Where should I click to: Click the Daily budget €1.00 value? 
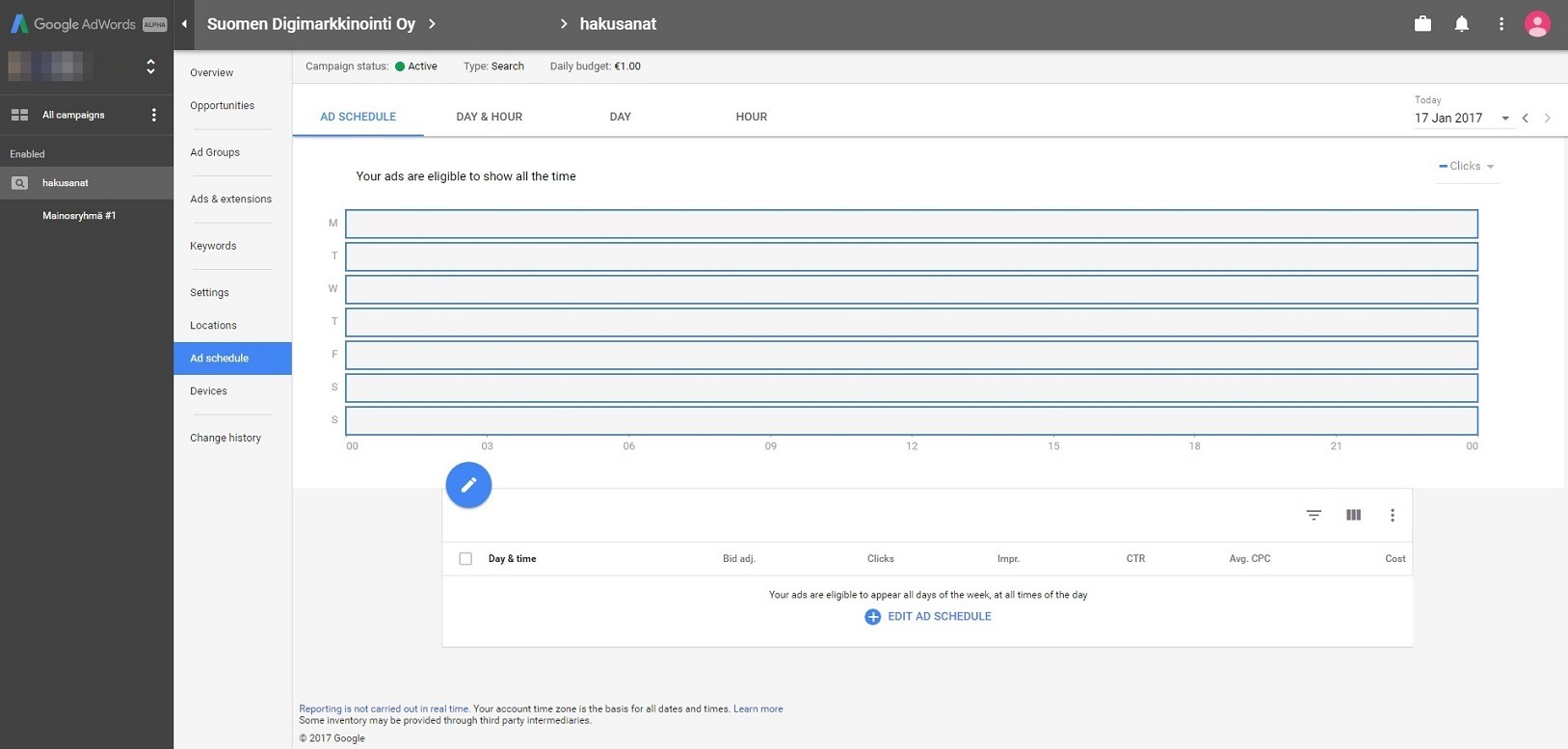click(x=627, y=67)
